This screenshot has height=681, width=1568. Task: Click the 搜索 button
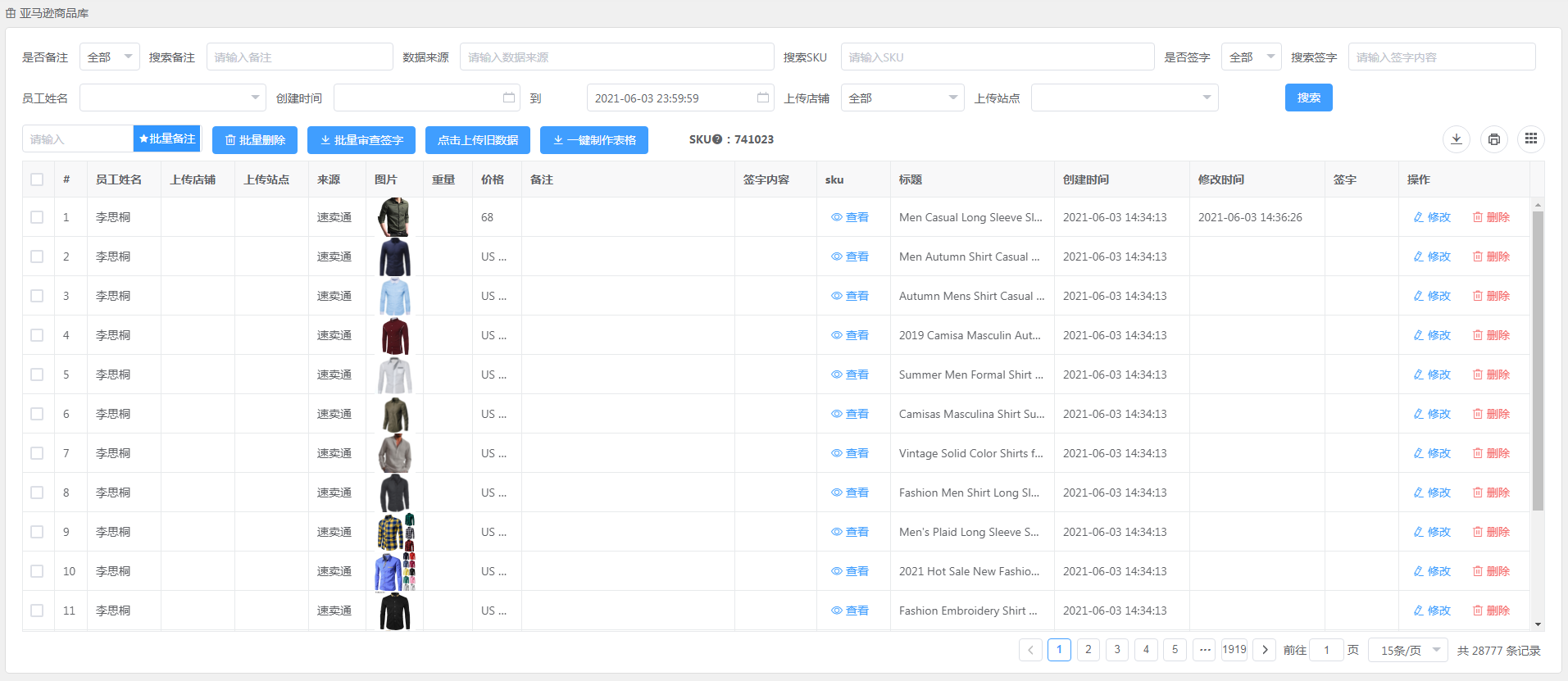(1308, 98)
